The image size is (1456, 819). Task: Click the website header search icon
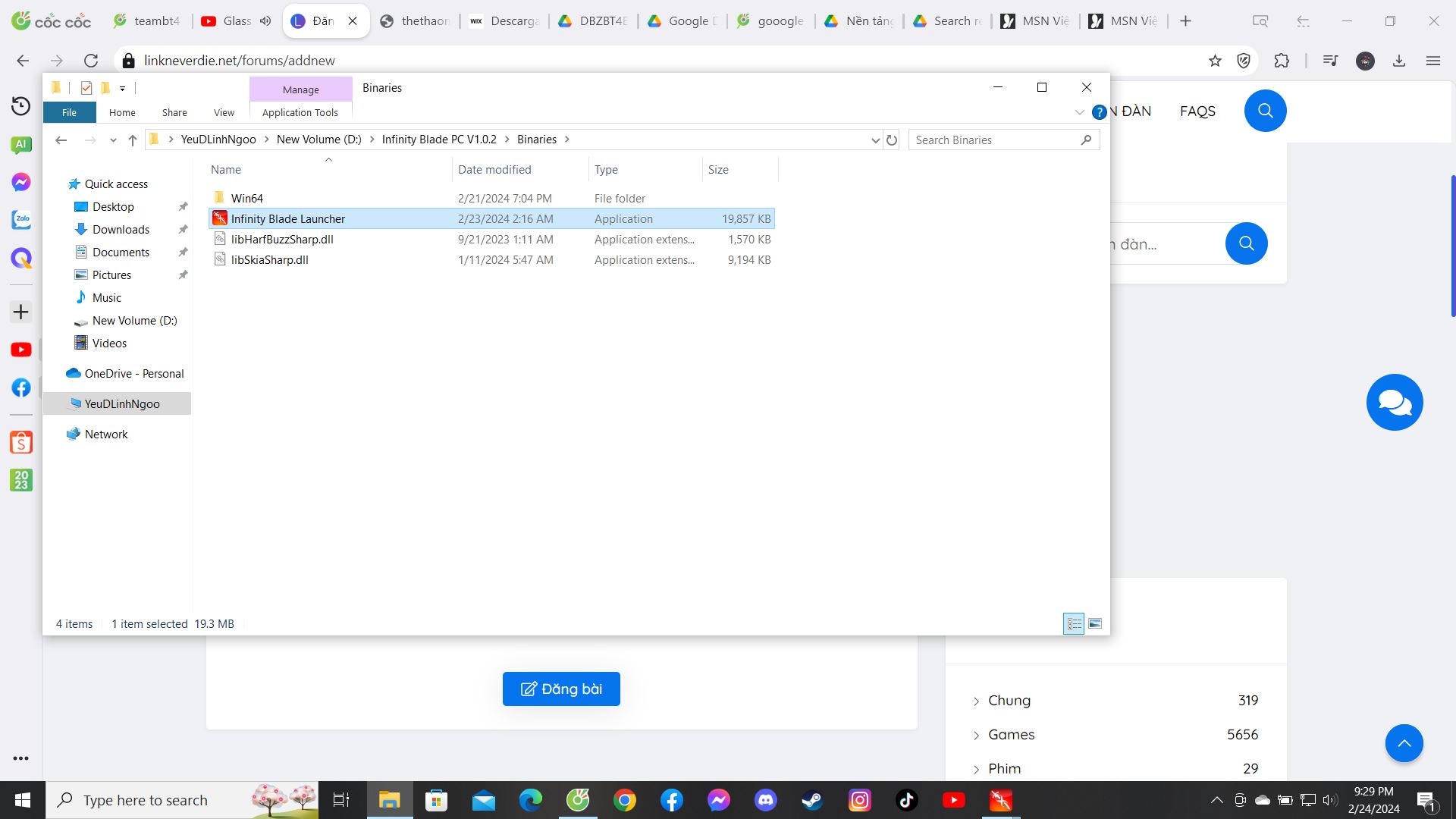pyautogui.click(x=1265, y=111)
